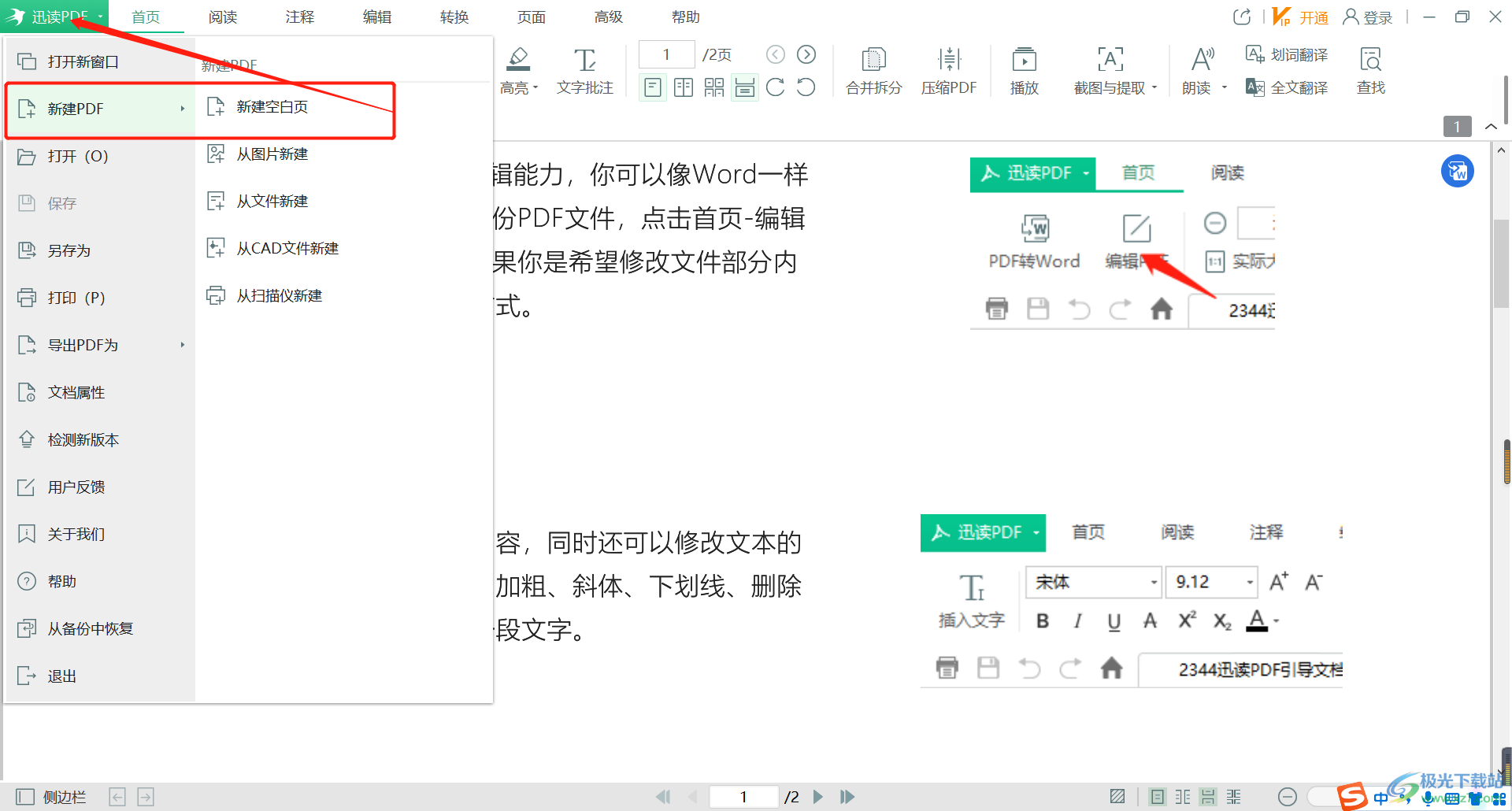Collapse the ribbon with the up chevron
The image size is (1512, 811).
coord(1491,126)
